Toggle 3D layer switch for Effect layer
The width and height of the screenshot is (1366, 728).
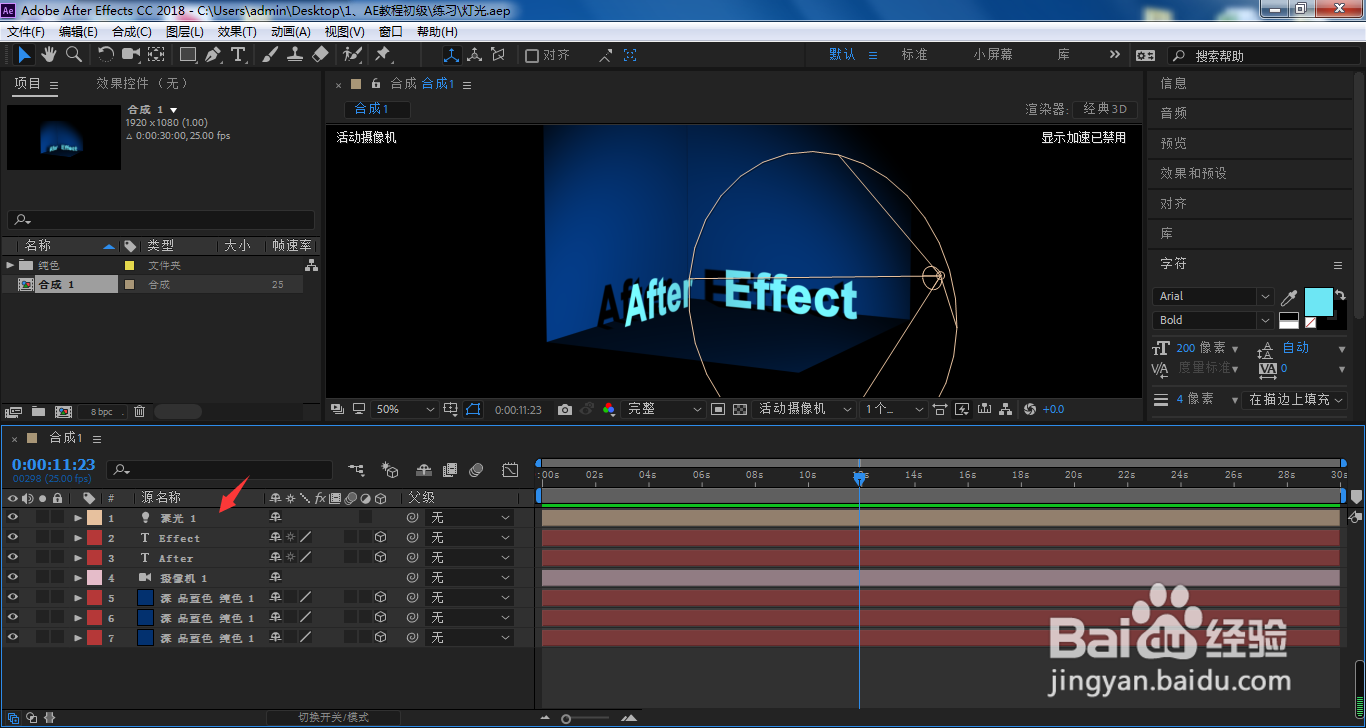click(380, 538)
